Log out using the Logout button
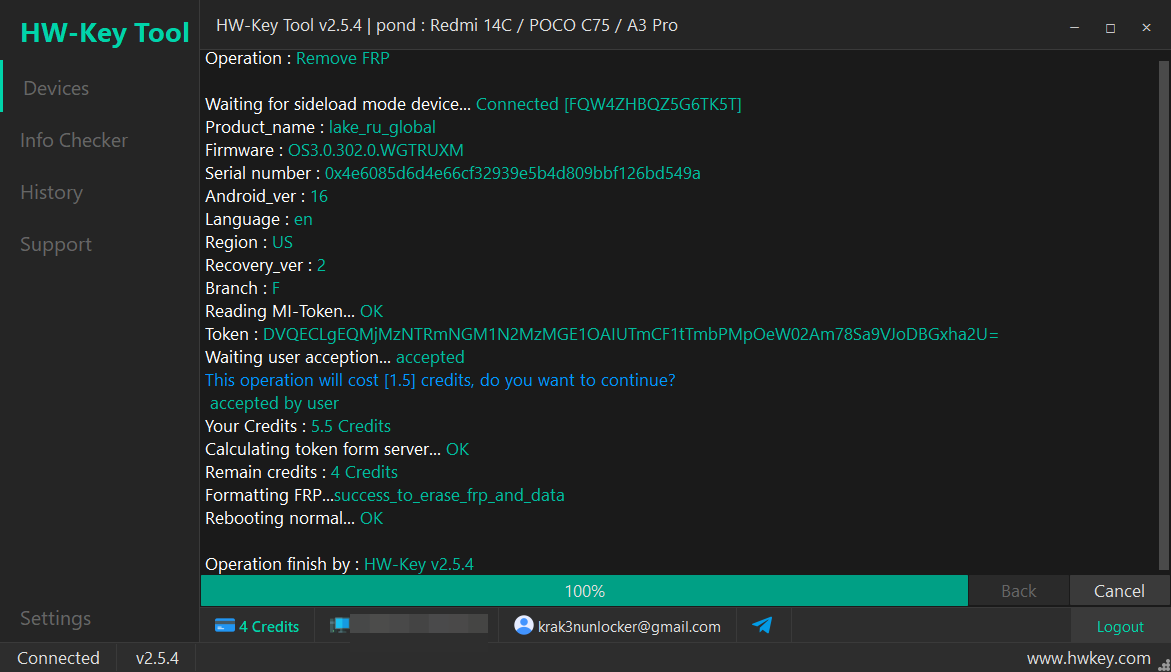1171x672 pixels. point(1120,626)
